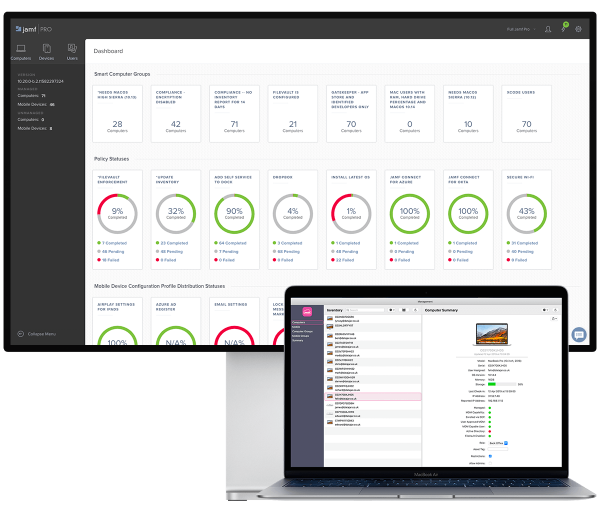Click the pink app logo on laptop
This screenshot has height=512, width=600.
tap(307, 311)
